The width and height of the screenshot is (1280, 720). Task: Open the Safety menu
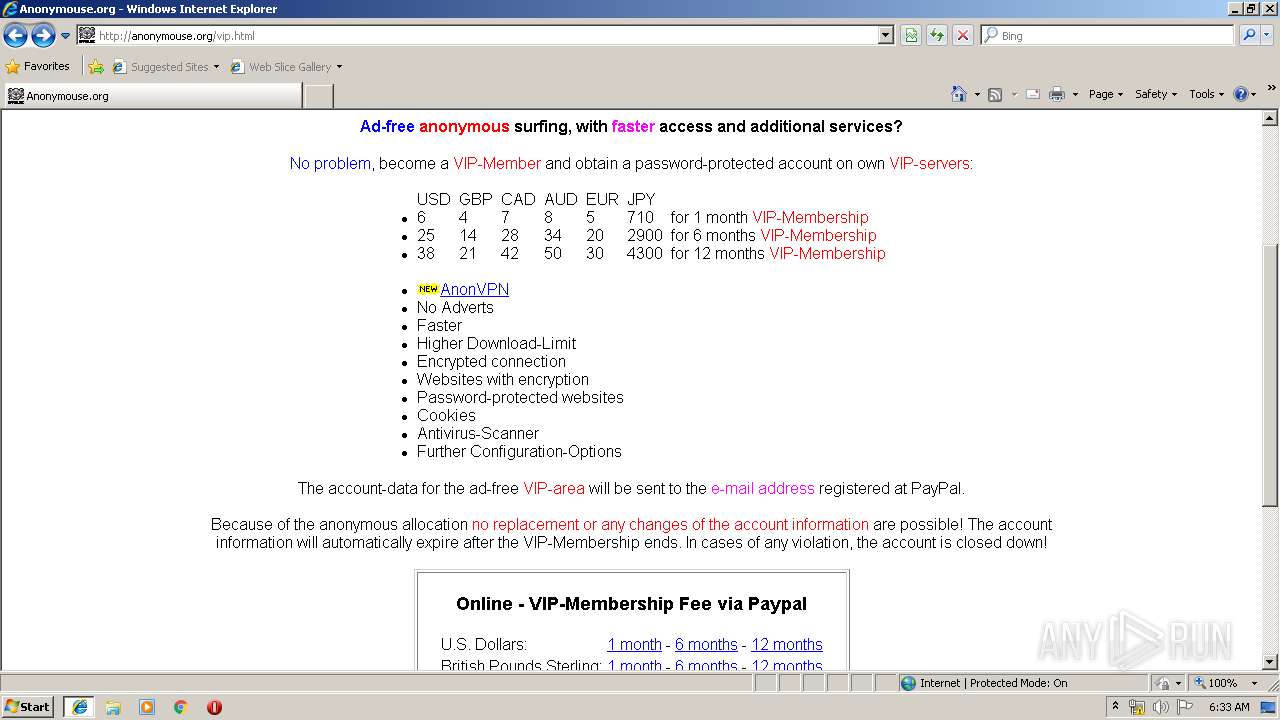click(x=1156, y=94)
